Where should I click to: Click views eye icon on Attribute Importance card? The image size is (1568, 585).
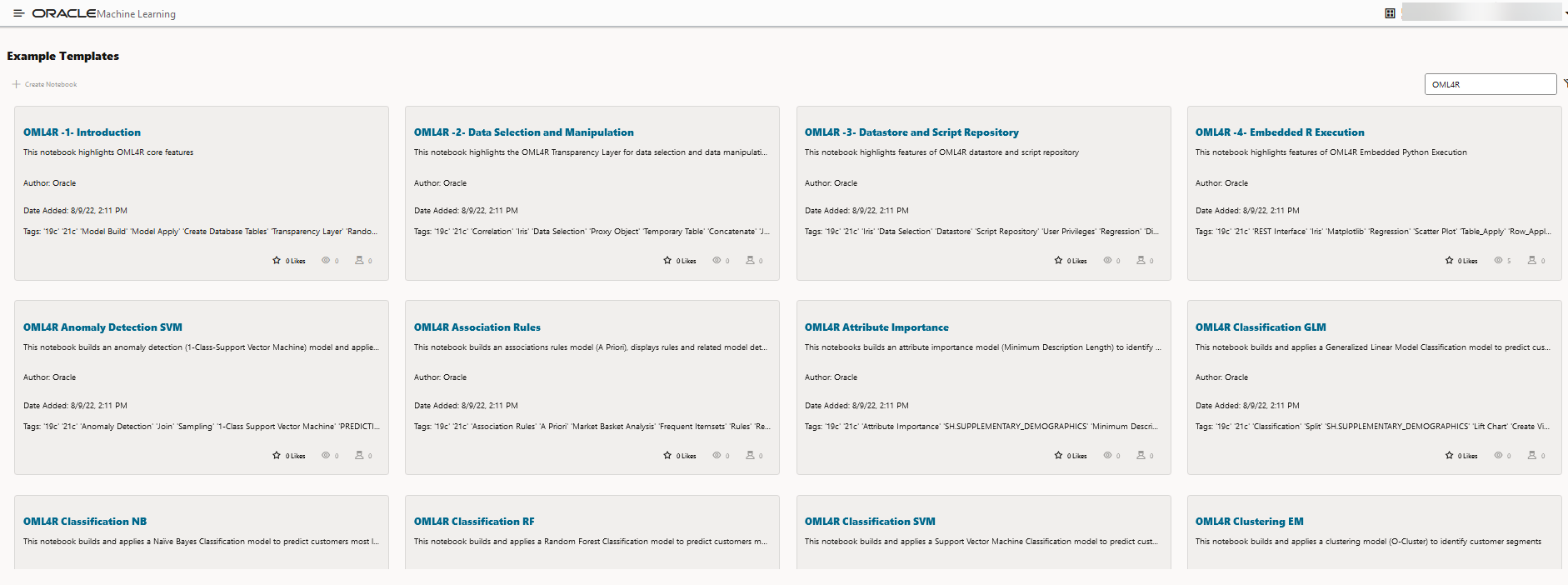pyautogui.click(x=1107, y=456)
